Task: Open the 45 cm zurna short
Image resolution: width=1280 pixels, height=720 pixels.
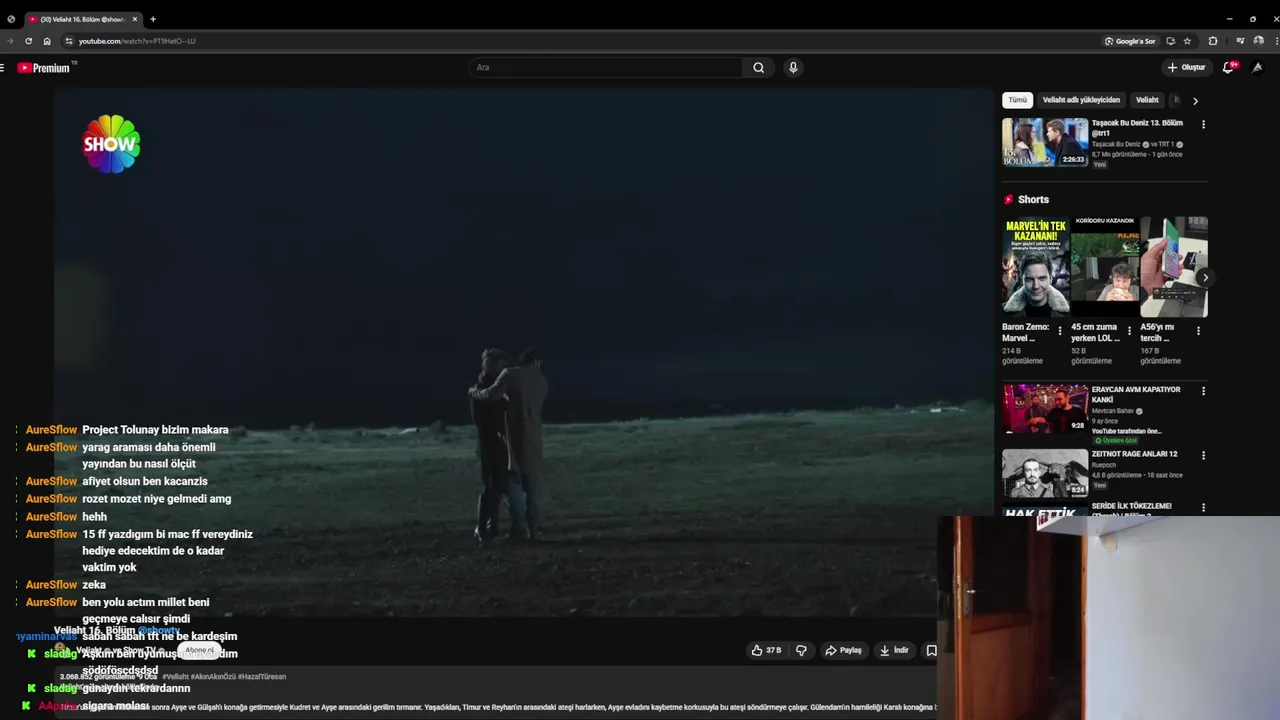Action: coord(1105,267)
